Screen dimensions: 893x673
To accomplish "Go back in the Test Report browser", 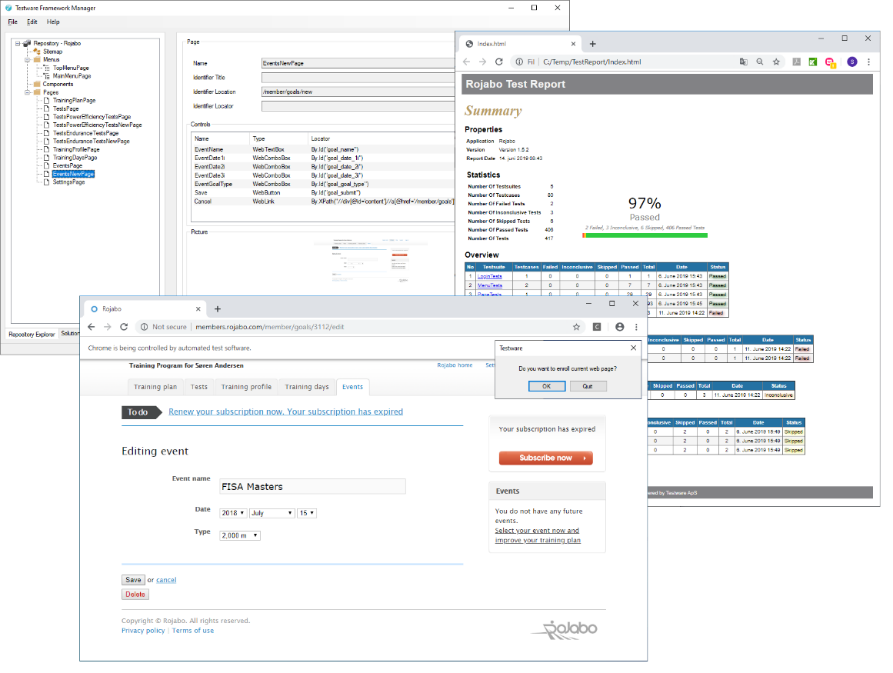I will tap(467, 61).
